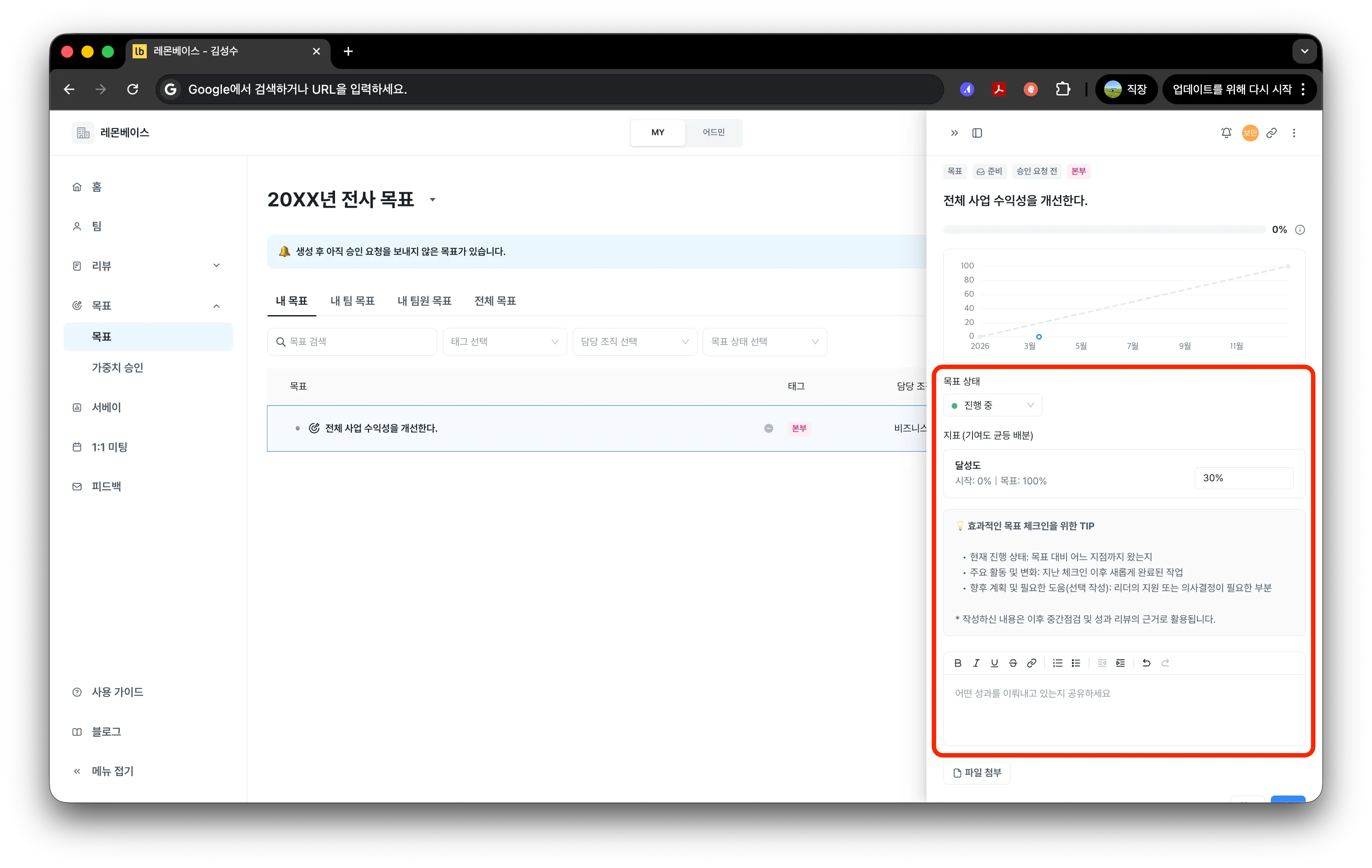Click the 목표 검색 search field

(351, 341)
